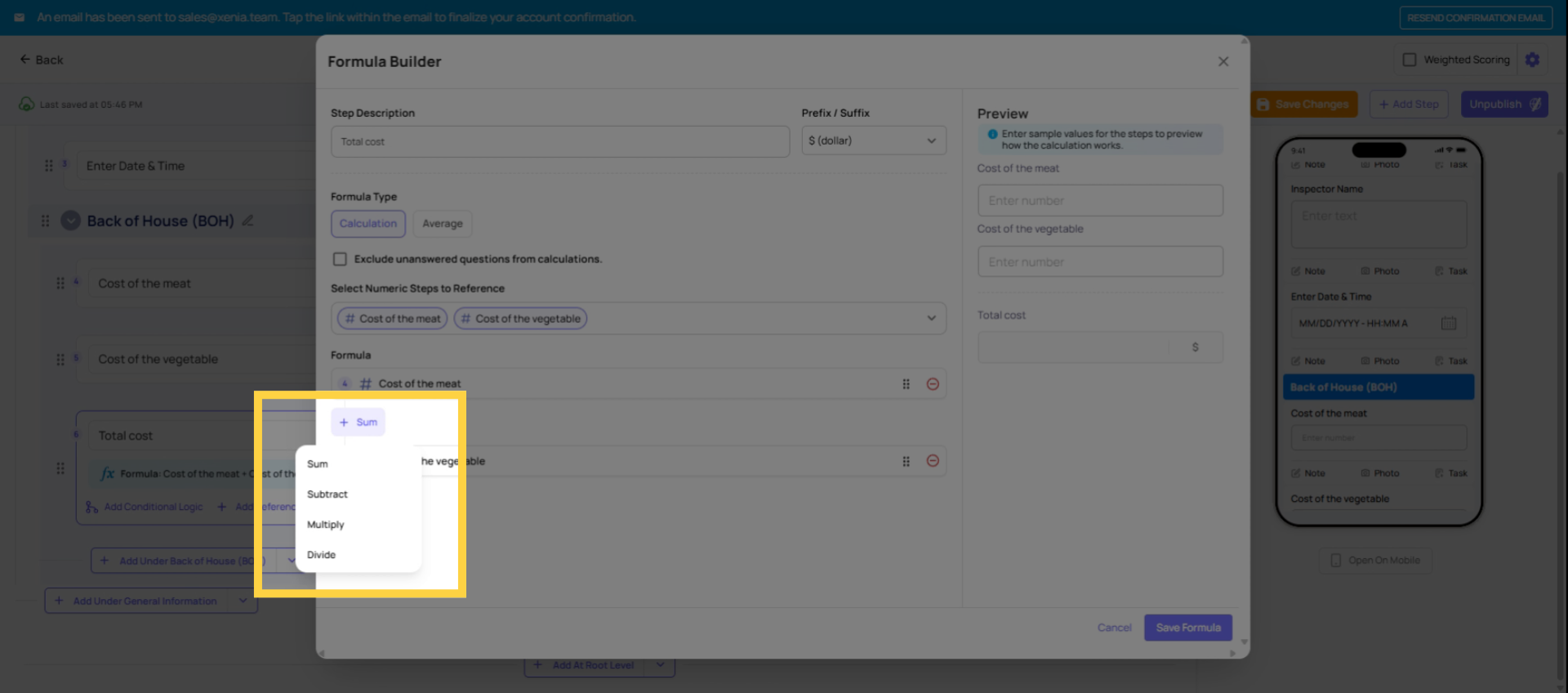Click Add Conditional Logic link
Image resolution: width=1568 pixels, height=693 pixels.
(145, 507)
